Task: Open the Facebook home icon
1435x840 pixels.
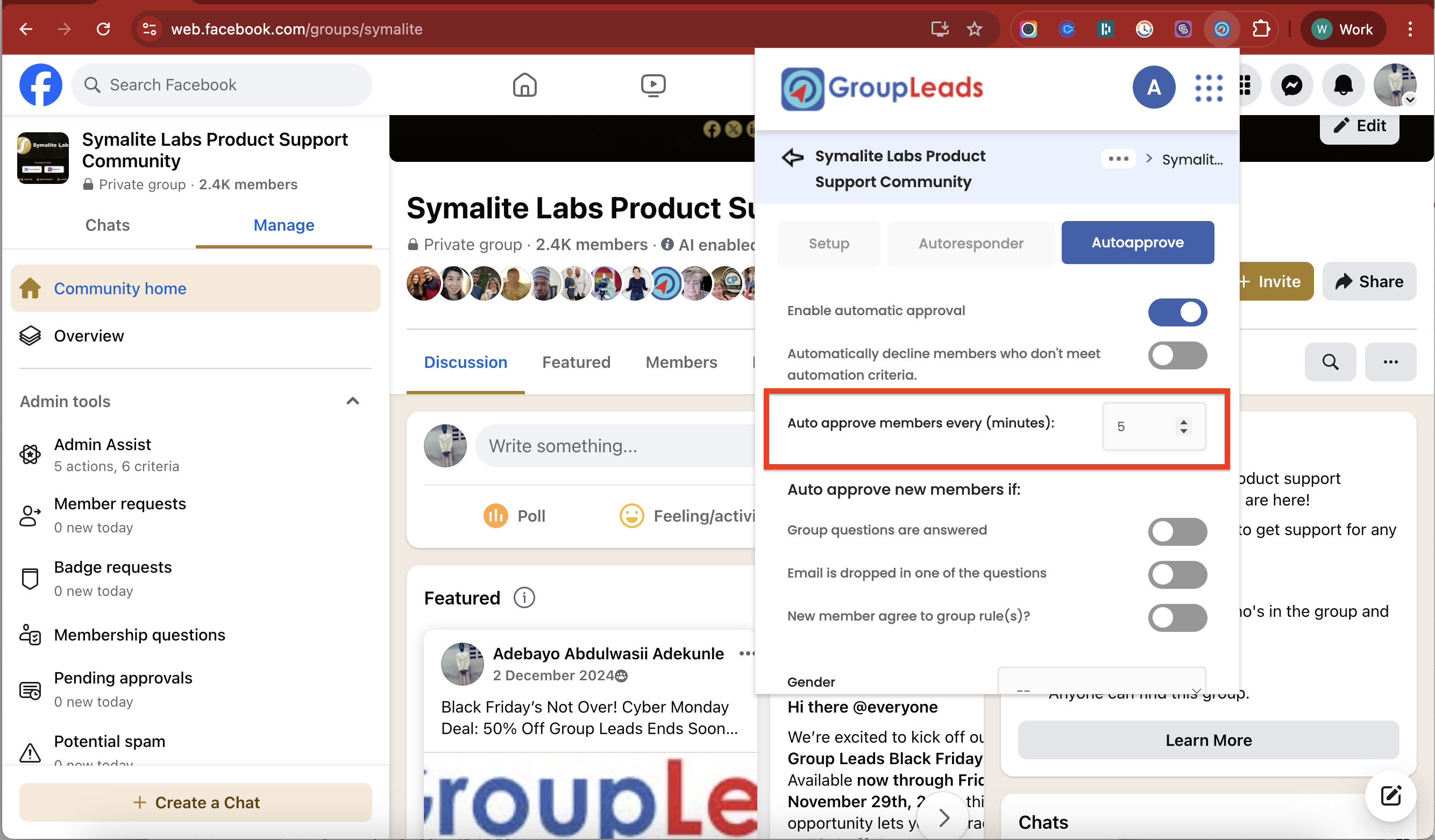Action: pyautogui.click(x=524, y=85)
